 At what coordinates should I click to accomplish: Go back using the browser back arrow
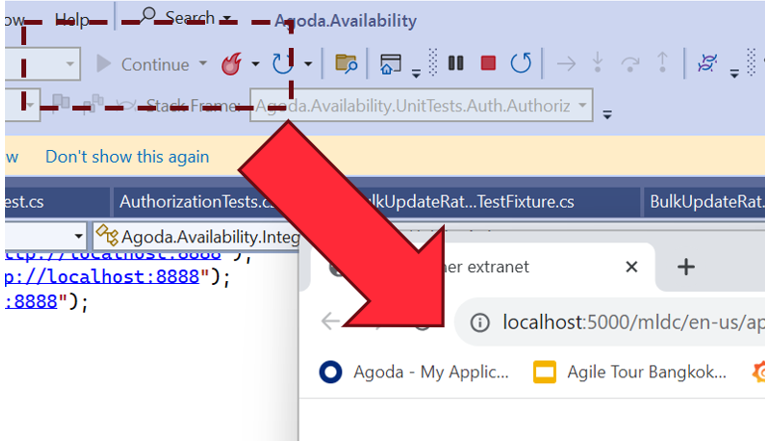[x=330, y=321]
